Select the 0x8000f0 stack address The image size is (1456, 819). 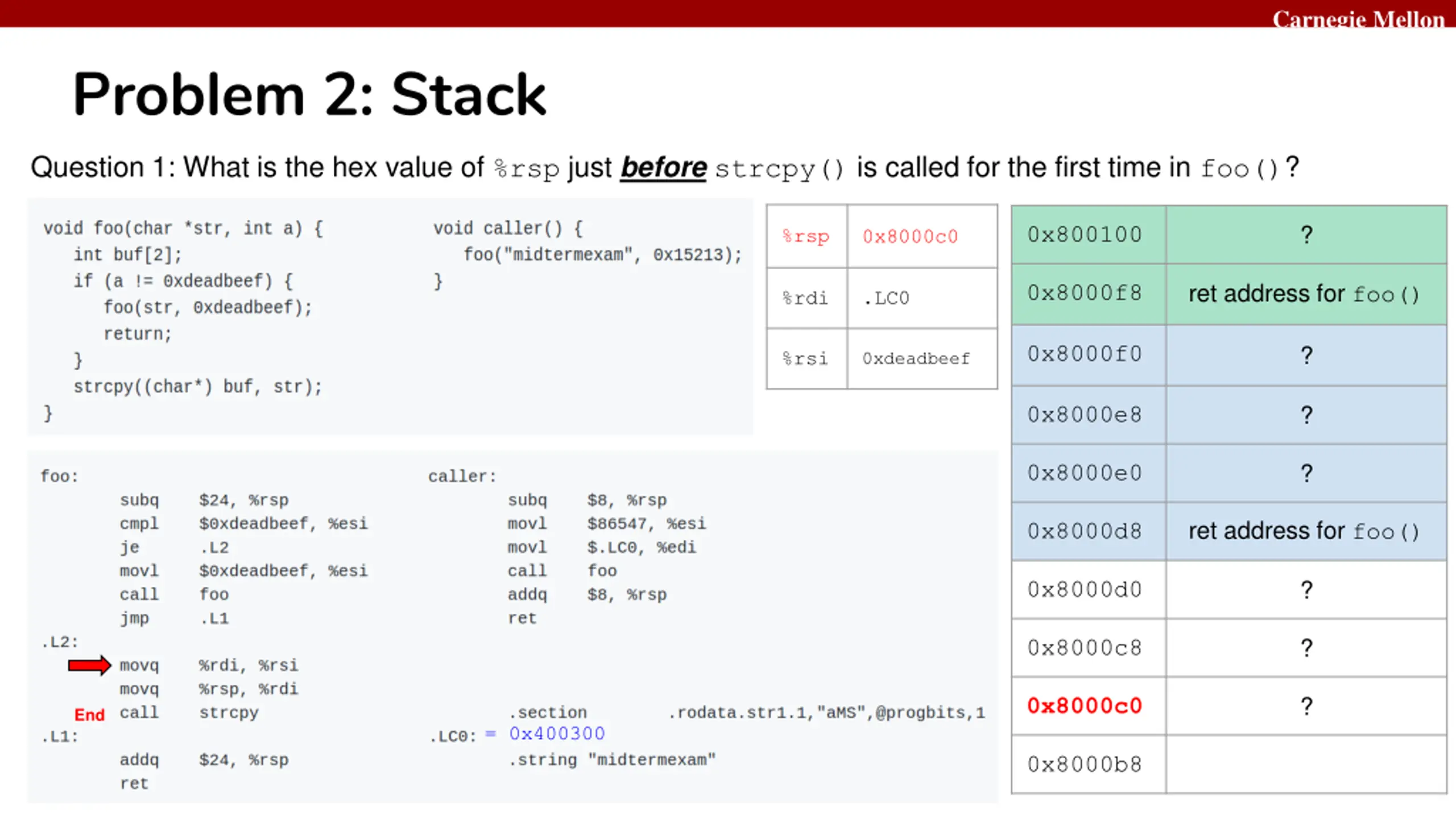(1085, 354)
